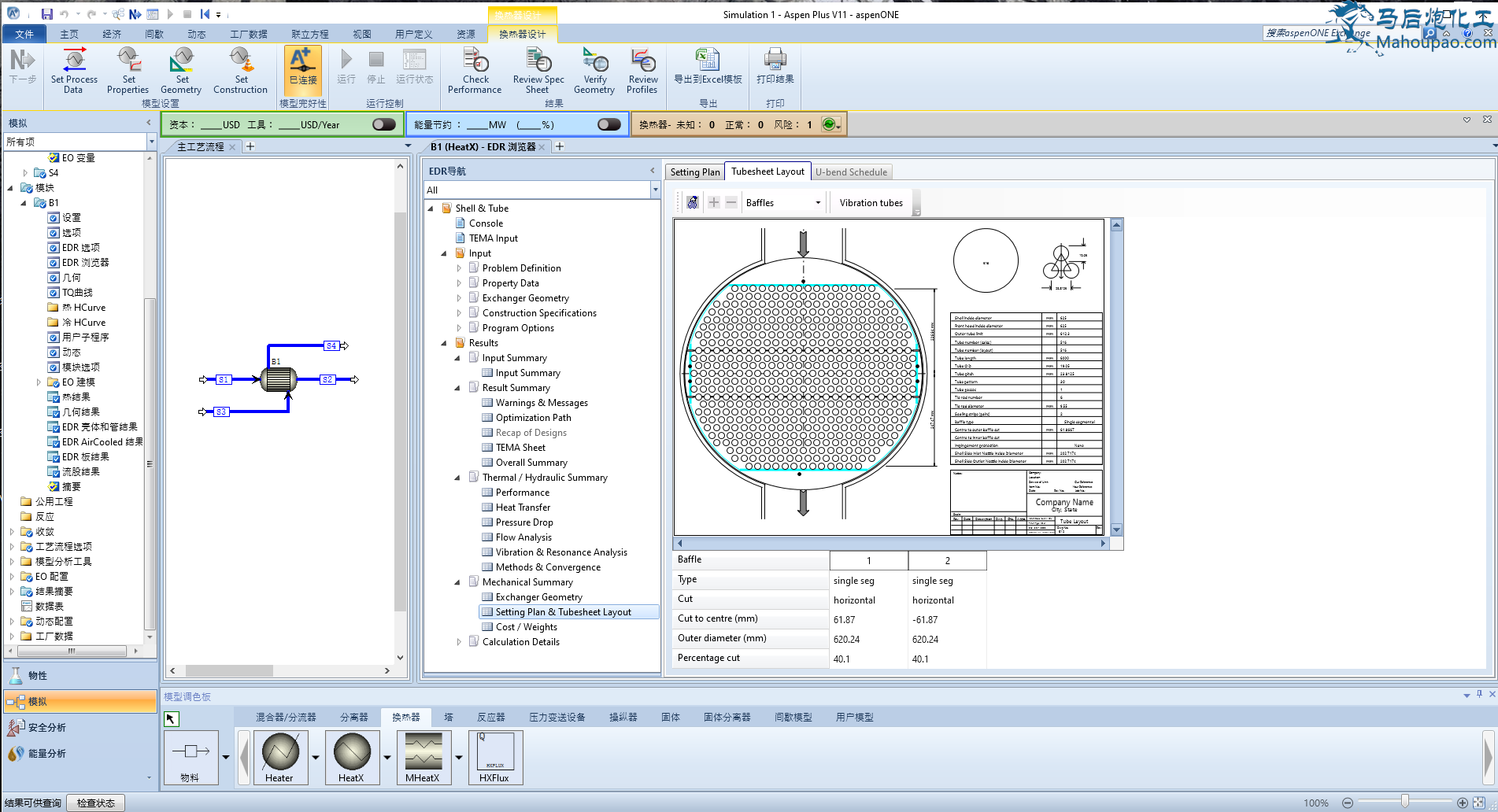Open the 安全分析 environment
Image resolution: width=1498 pixels, height=812 pixels.
[79, 727]
